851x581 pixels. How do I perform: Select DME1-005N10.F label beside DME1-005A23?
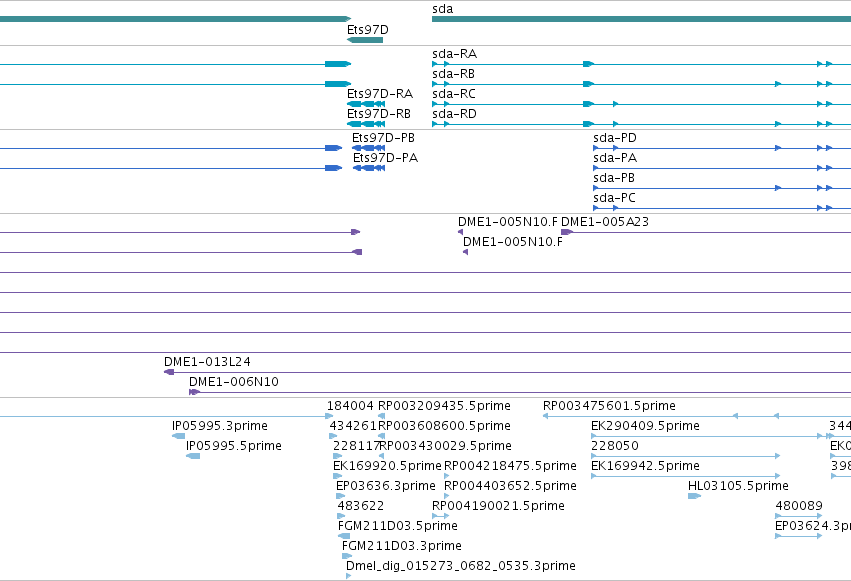(507, 222)
